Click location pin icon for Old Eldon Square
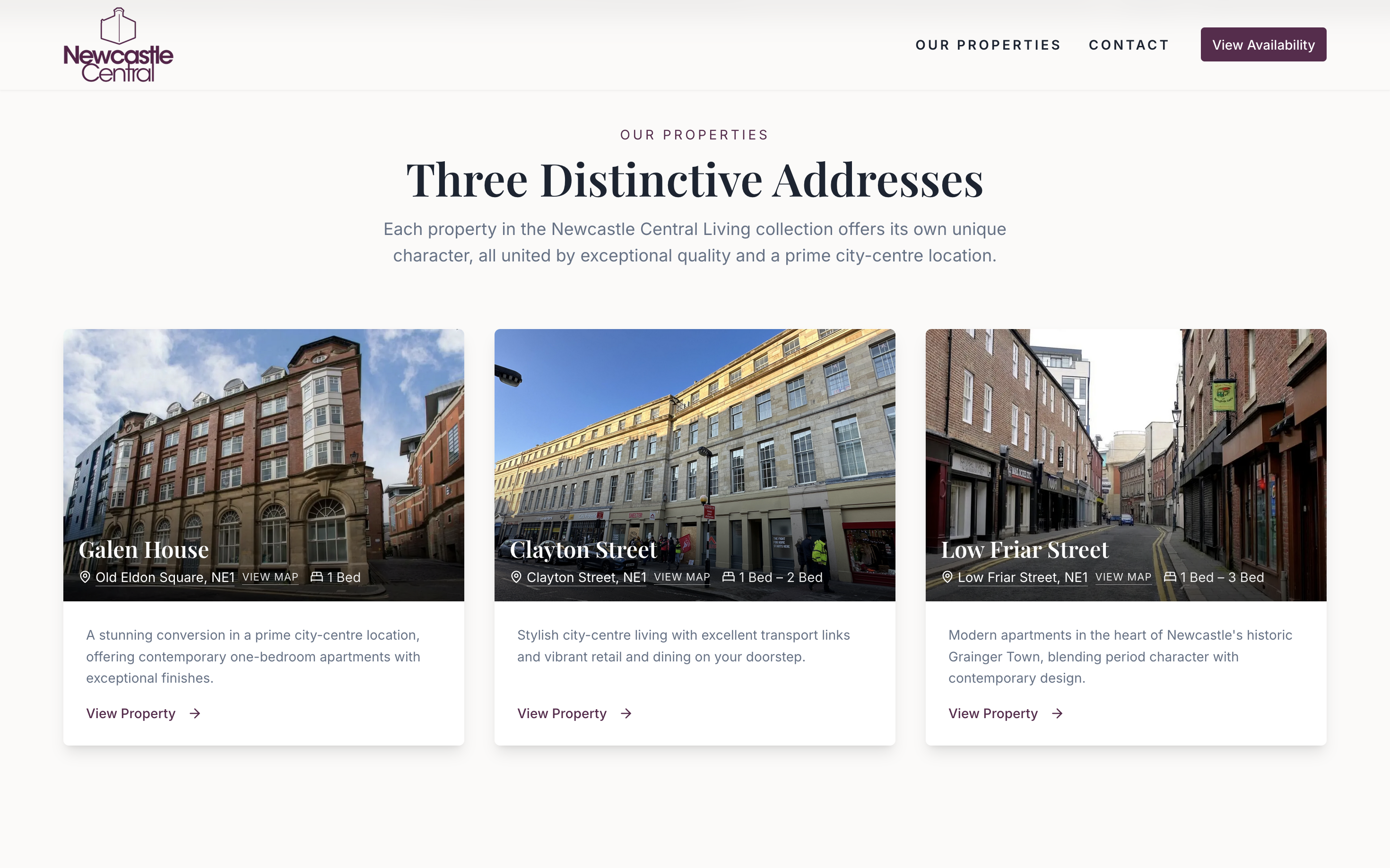The height and width of the screenshot is (868, 1390). [85, 577]
